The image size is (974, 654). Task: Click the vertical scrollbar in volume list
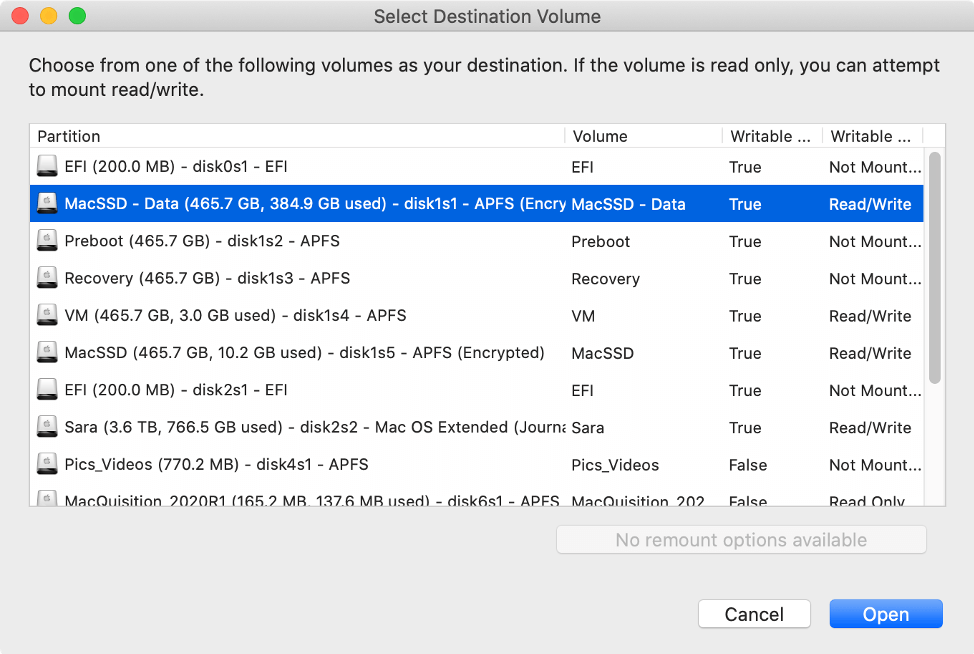coord(934,268)
